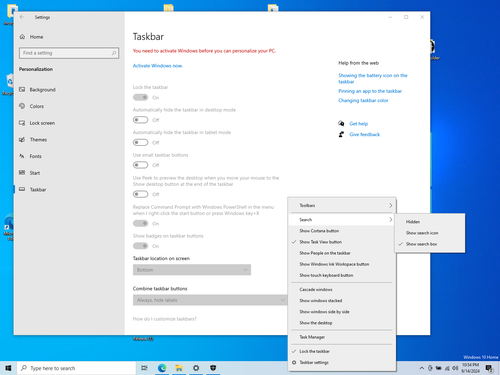Click Show Cortana button entry
This screenshot has height=375, width=500.
point(342,231)
